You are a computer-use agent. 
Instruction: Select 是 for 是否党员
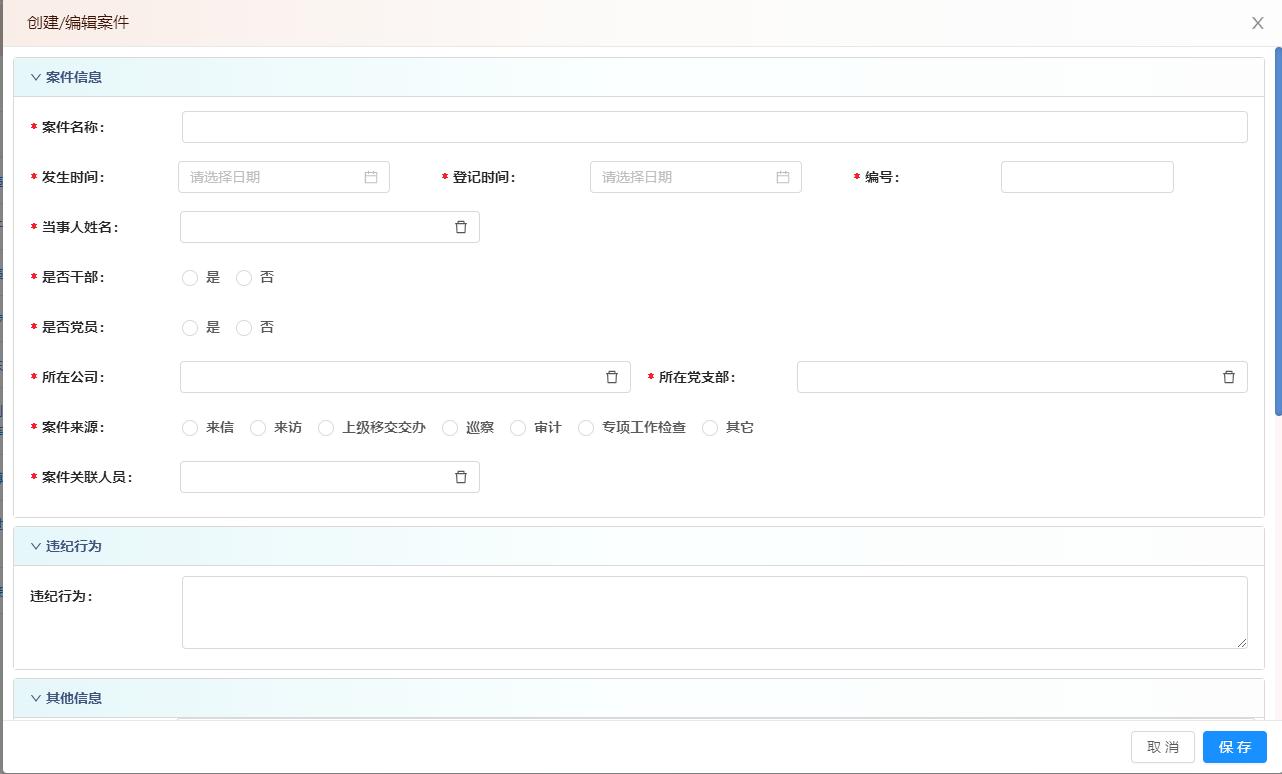(190, 328)
